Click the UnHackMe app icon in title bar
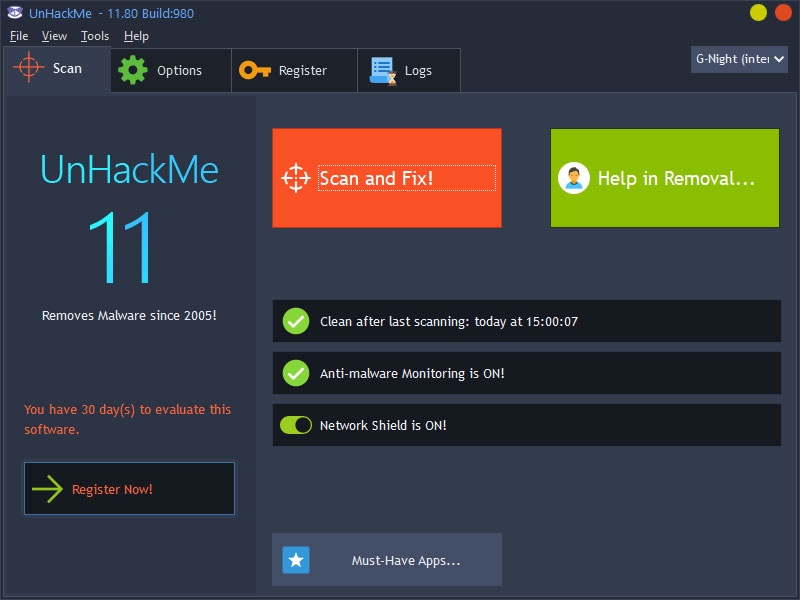Image resolution: width=800 pixels, height=600 pixels. coord(15,13)
